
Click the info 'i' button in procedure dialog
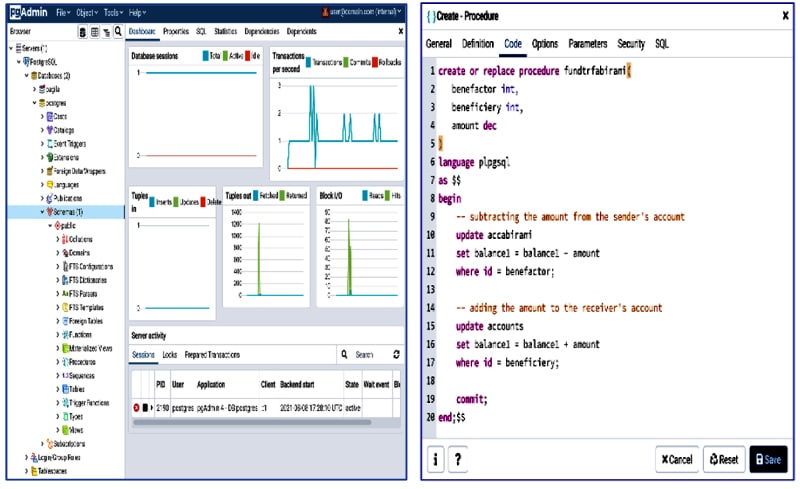click(437, 459)
